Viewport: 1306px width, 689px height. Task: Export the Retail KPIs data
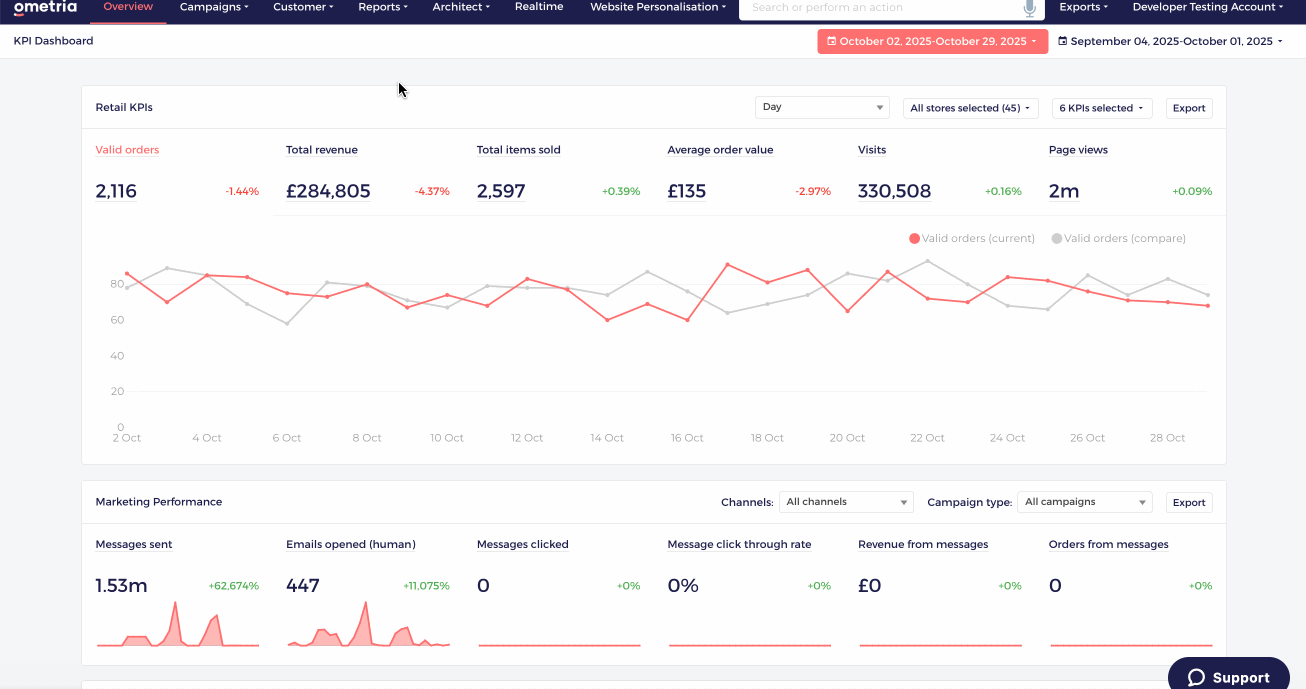click(x=1189, y=108)
